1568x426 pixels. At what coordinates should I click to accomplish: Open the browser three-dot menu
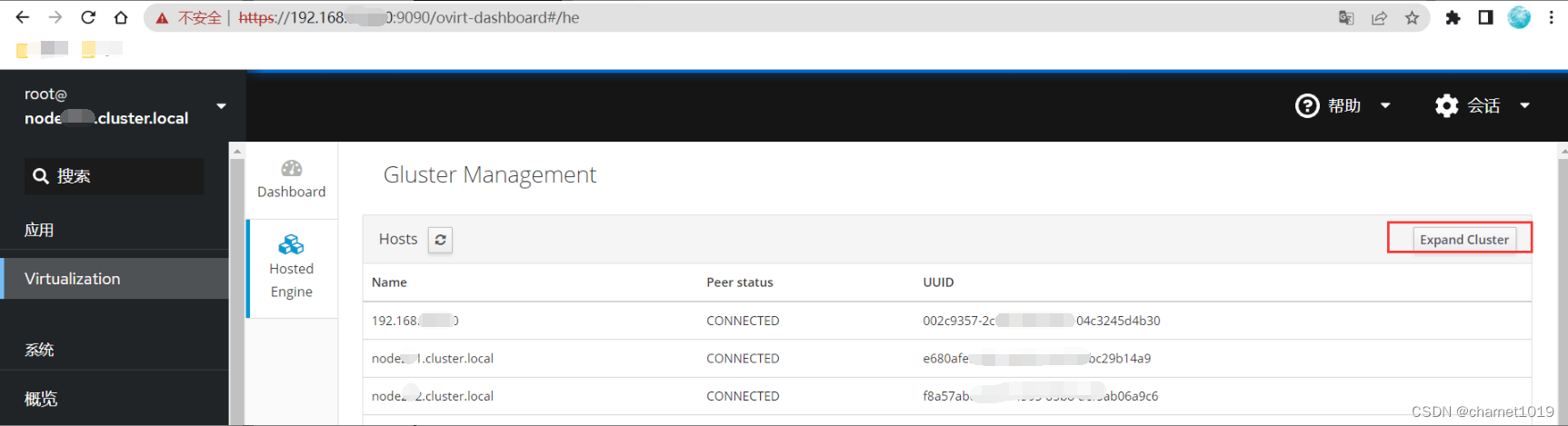pyautogui.click(x=1551, y=18)
